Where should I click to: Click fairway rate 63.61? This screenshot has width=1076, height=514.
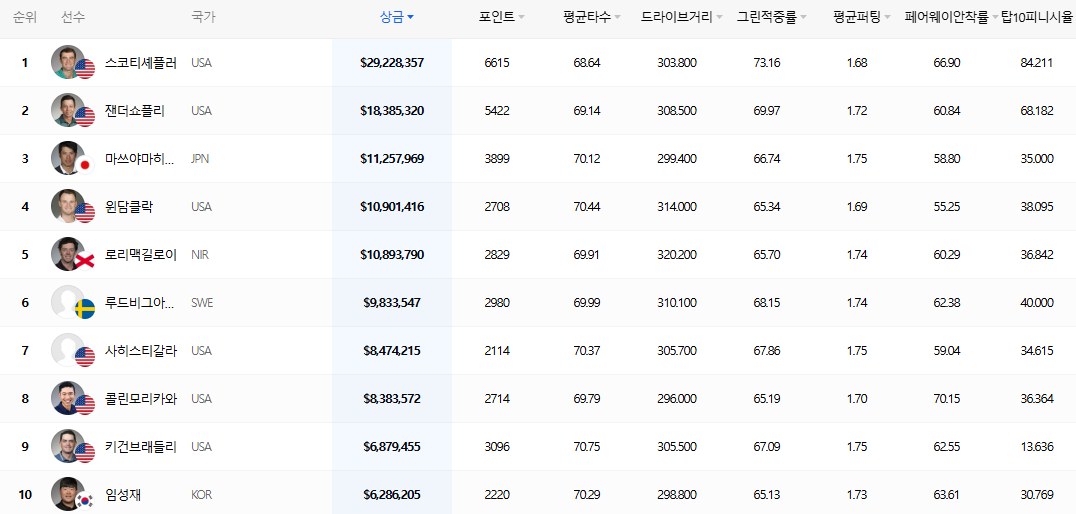point(947,495)
